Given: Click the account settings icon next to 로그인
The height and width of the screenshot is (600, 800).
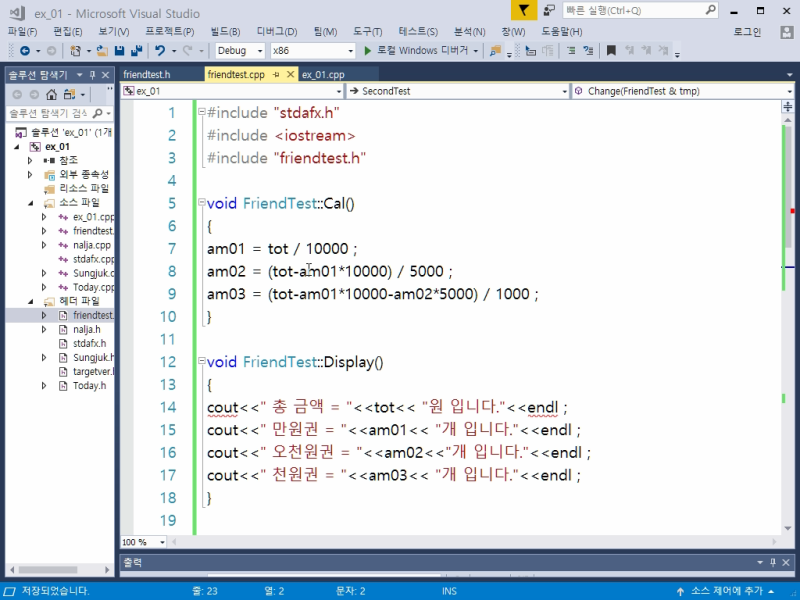Looking at the screenshot, I should tap(787, 32).
